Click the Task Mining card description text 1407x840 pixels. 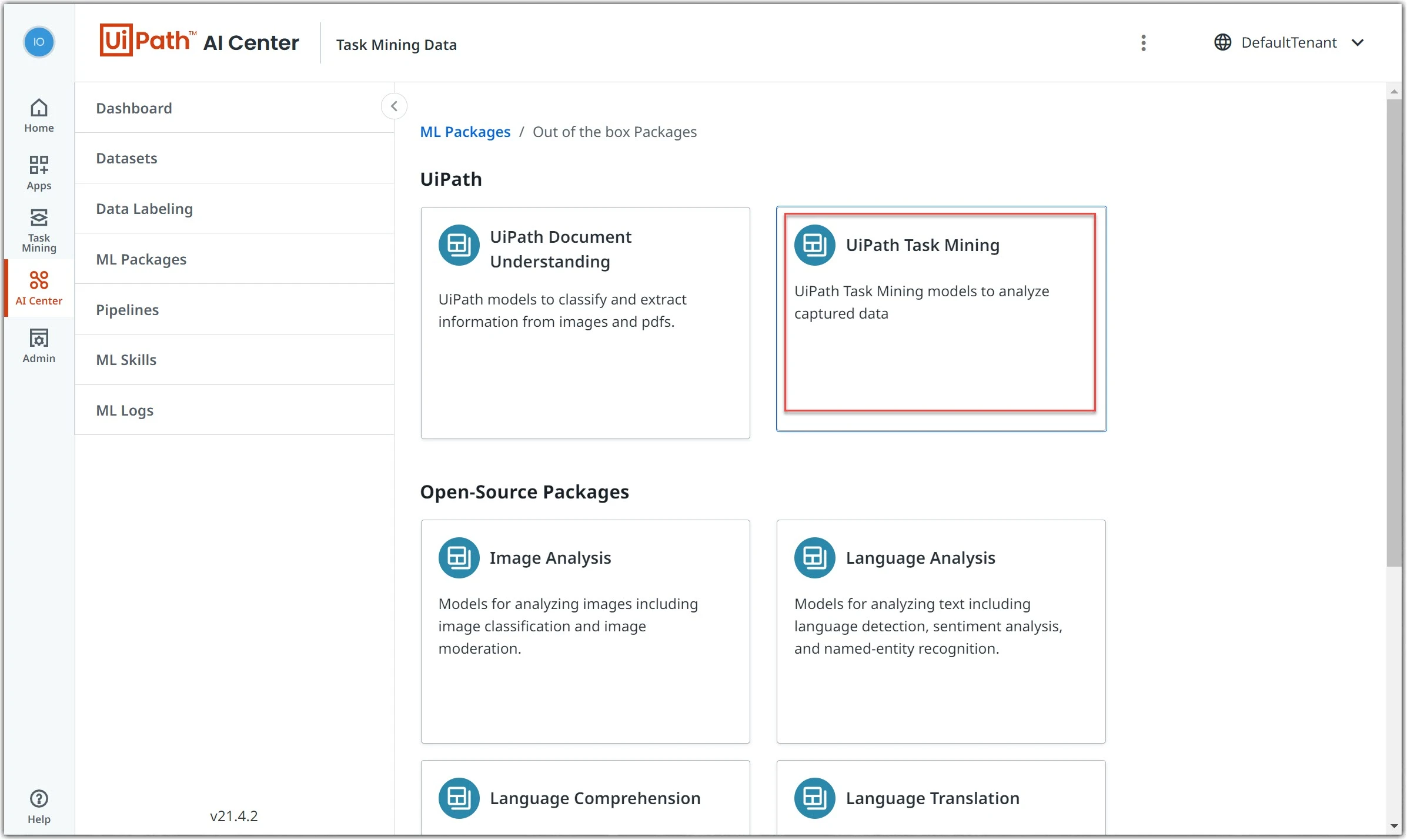coord(921,302)
